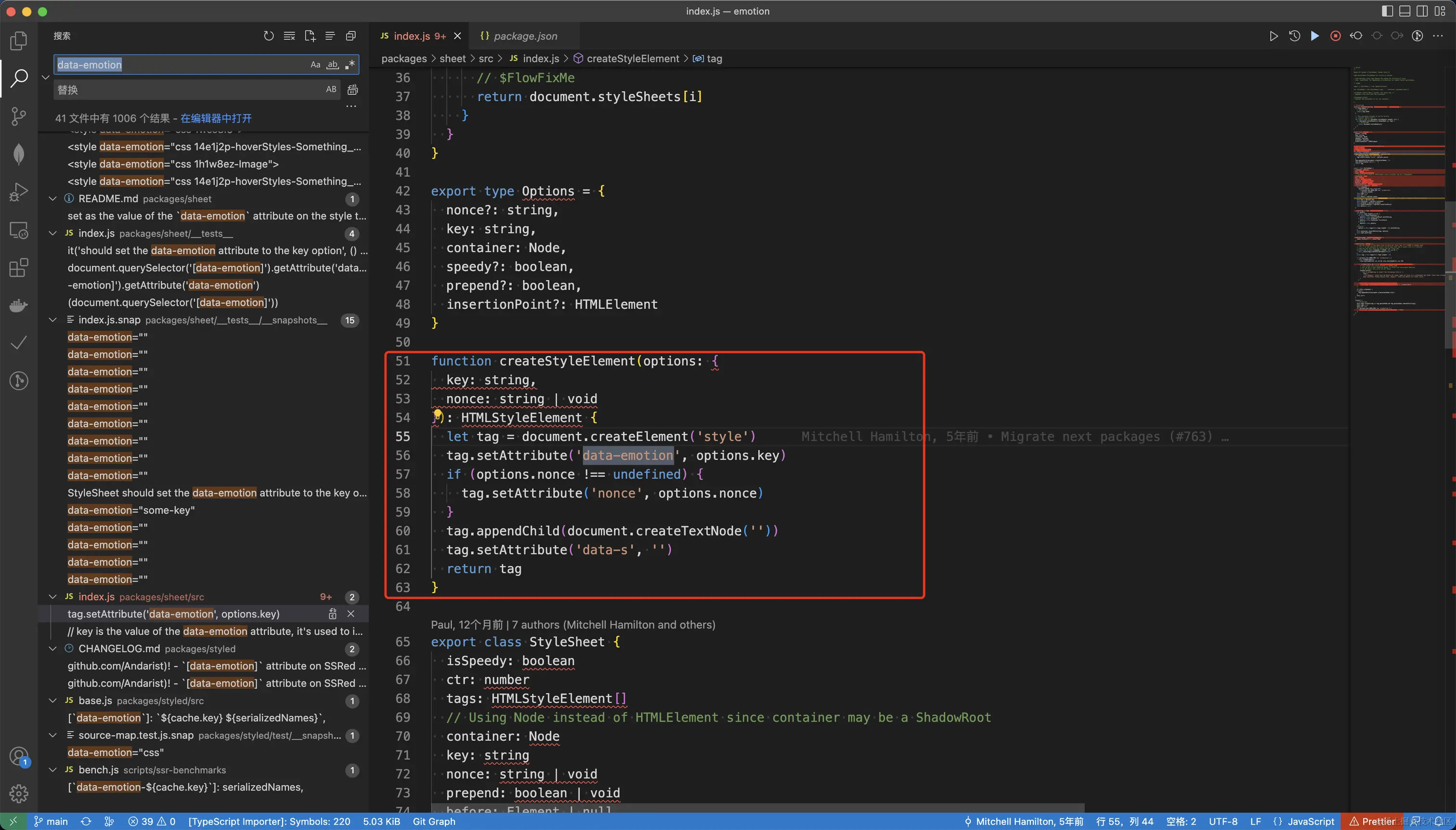Open the Extensions view icon
This screenshot has width=1456, height=830.
point(19,267)
